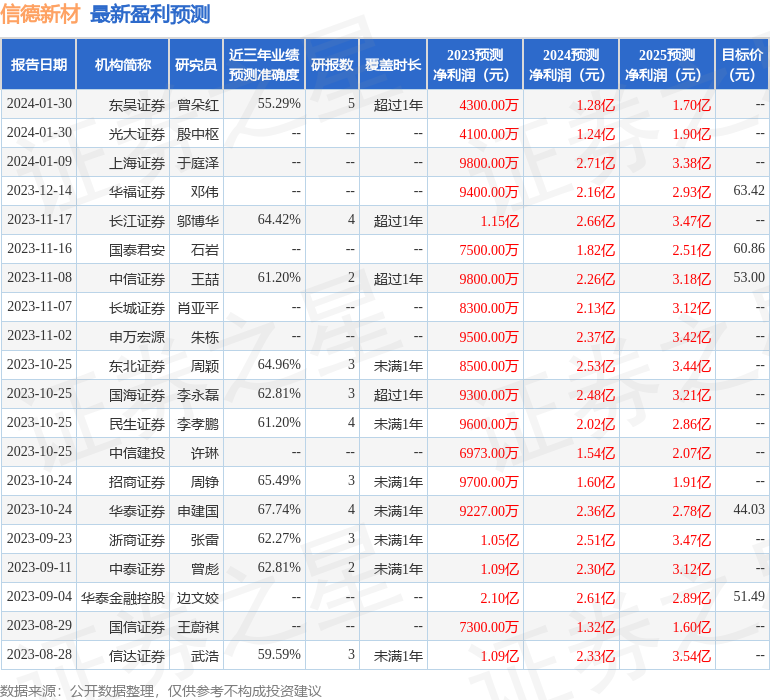The height and width of the screenshot is (700, 770).
Task: Click researcher name 李永磊
Action: [198, 394]
